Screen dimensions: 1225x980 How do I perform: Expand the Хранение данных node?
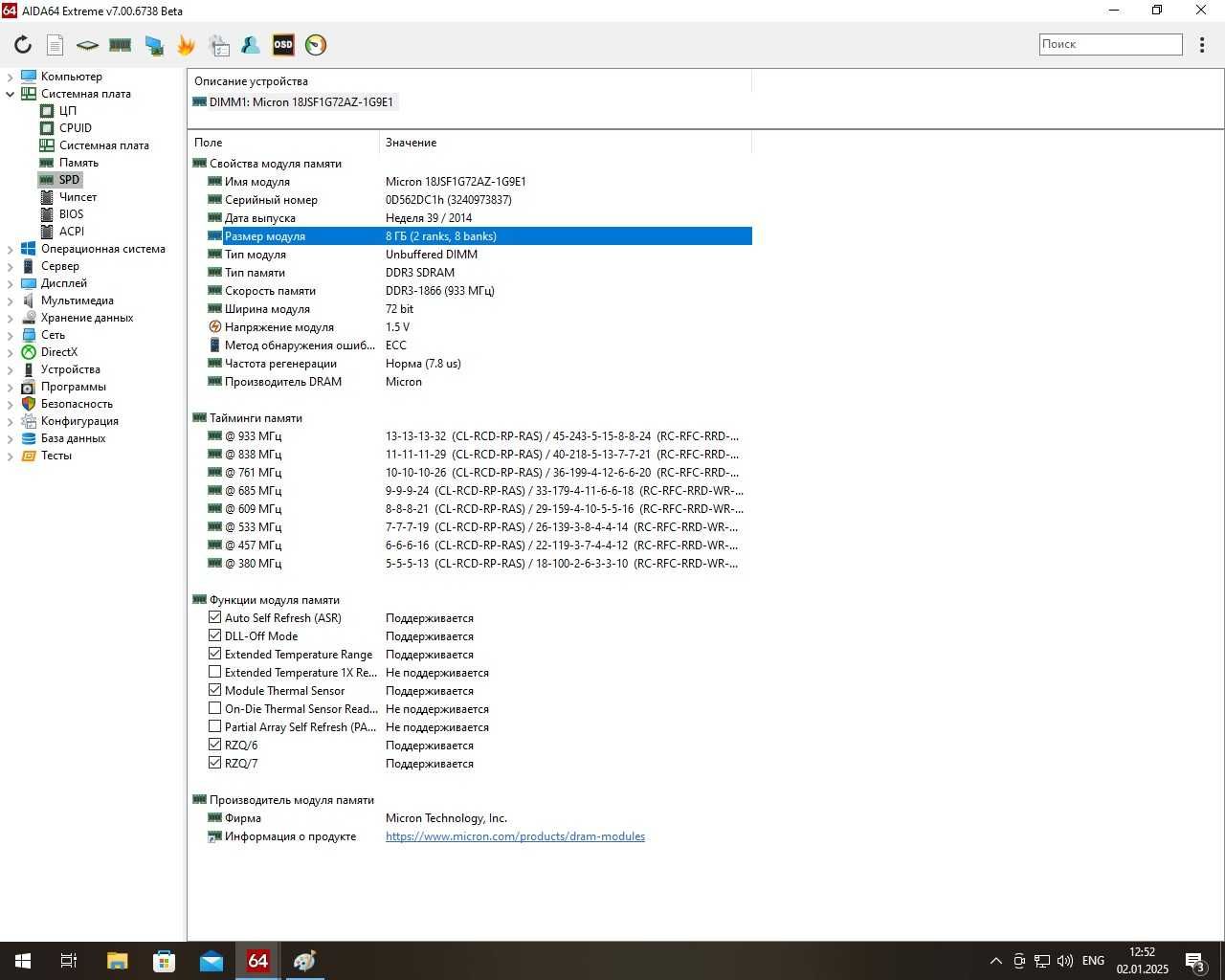(x=11, y=318)
